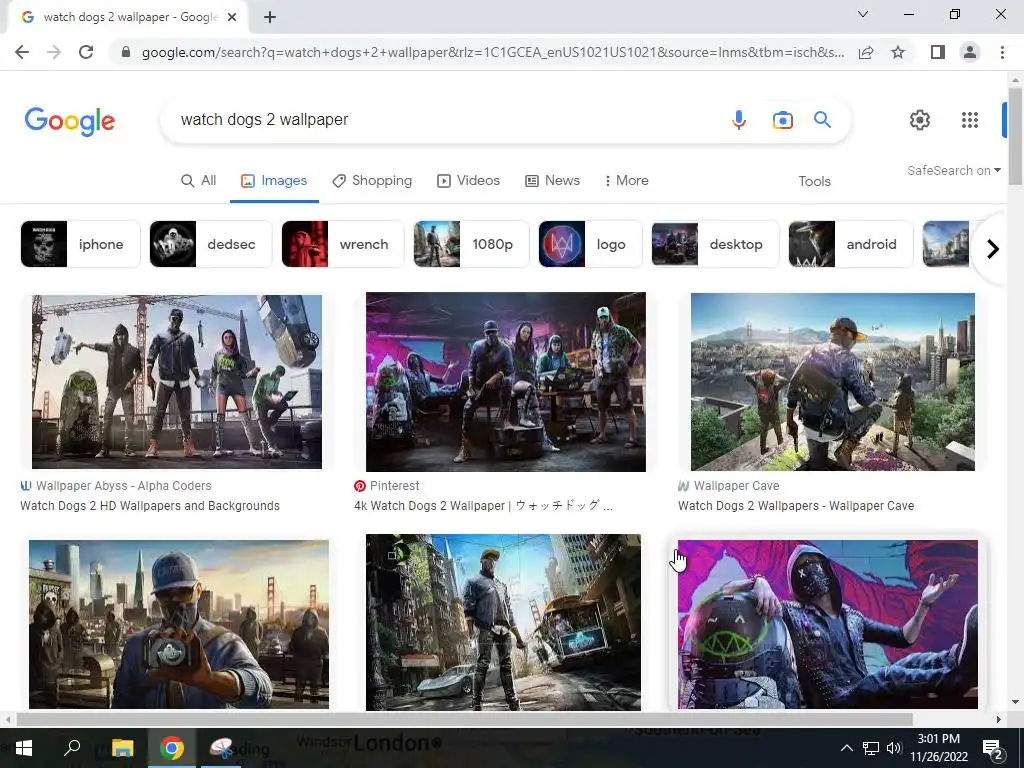
Task: Open the selfie camera character thumbnail
Action: pyautogui.click(x=179, y=624)
